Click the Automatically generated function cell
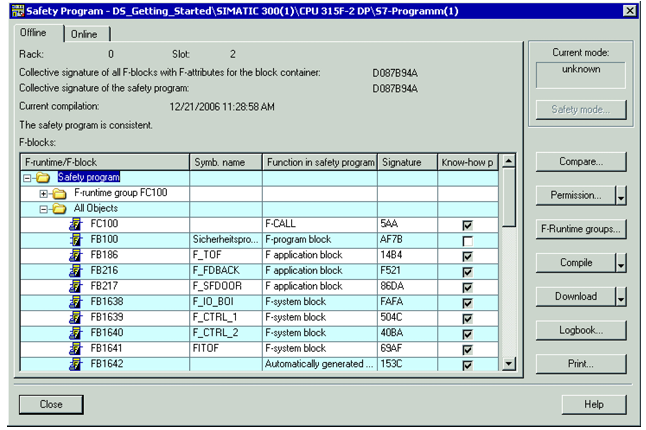The image size is (646, 430). [x=320, y=364]
